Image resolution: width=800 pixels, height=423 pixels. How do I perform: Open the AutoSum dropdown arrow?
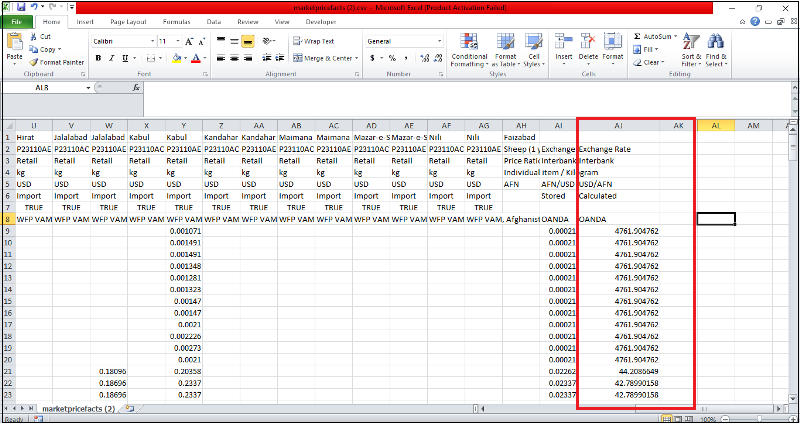(677, 36)
